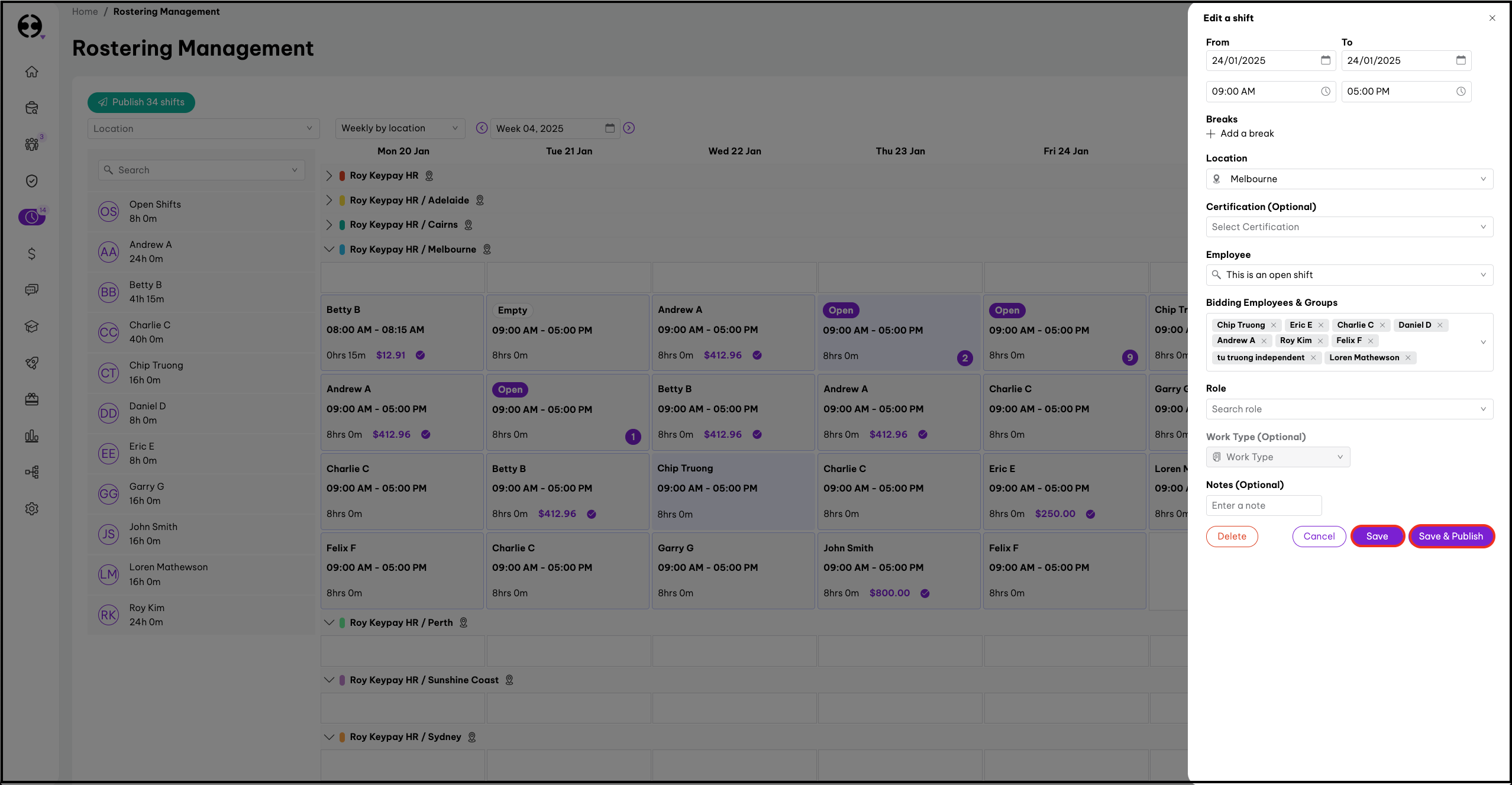1512x785 pixels.
Task: Click the Enter a note field
Action: (x=1263, y=506)
